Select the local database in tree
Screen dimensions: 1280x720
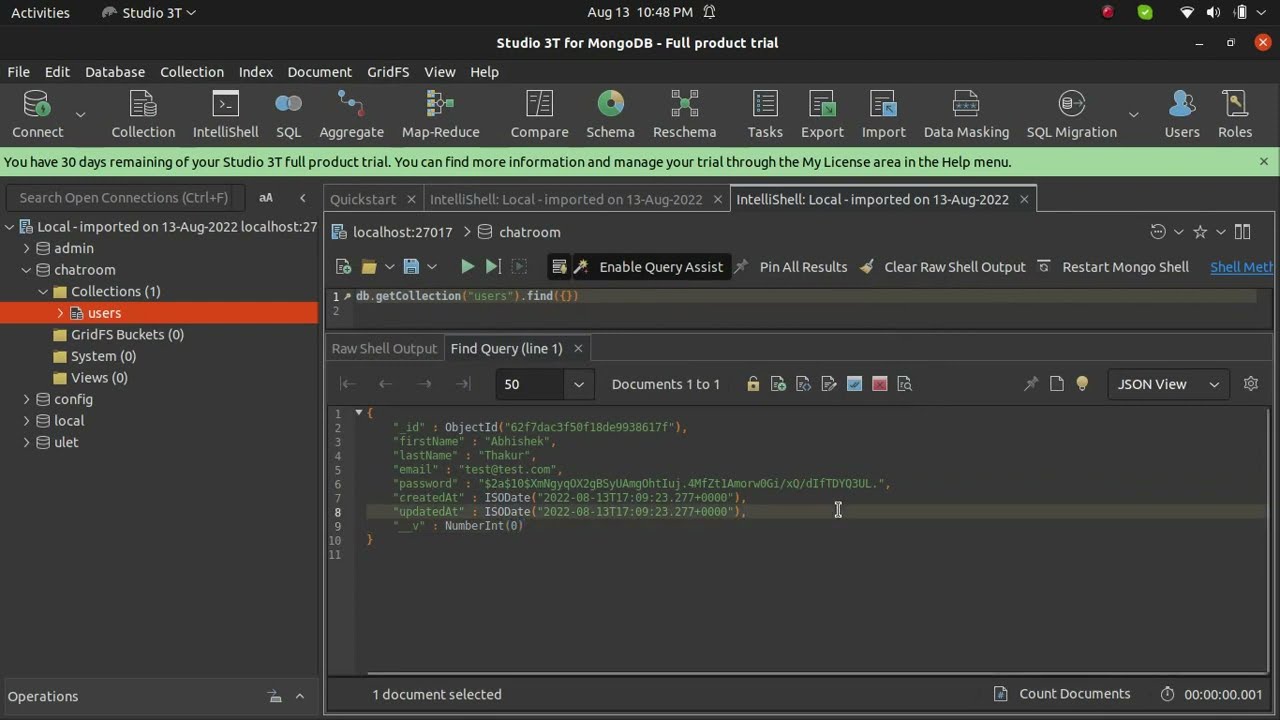(69, 421)
